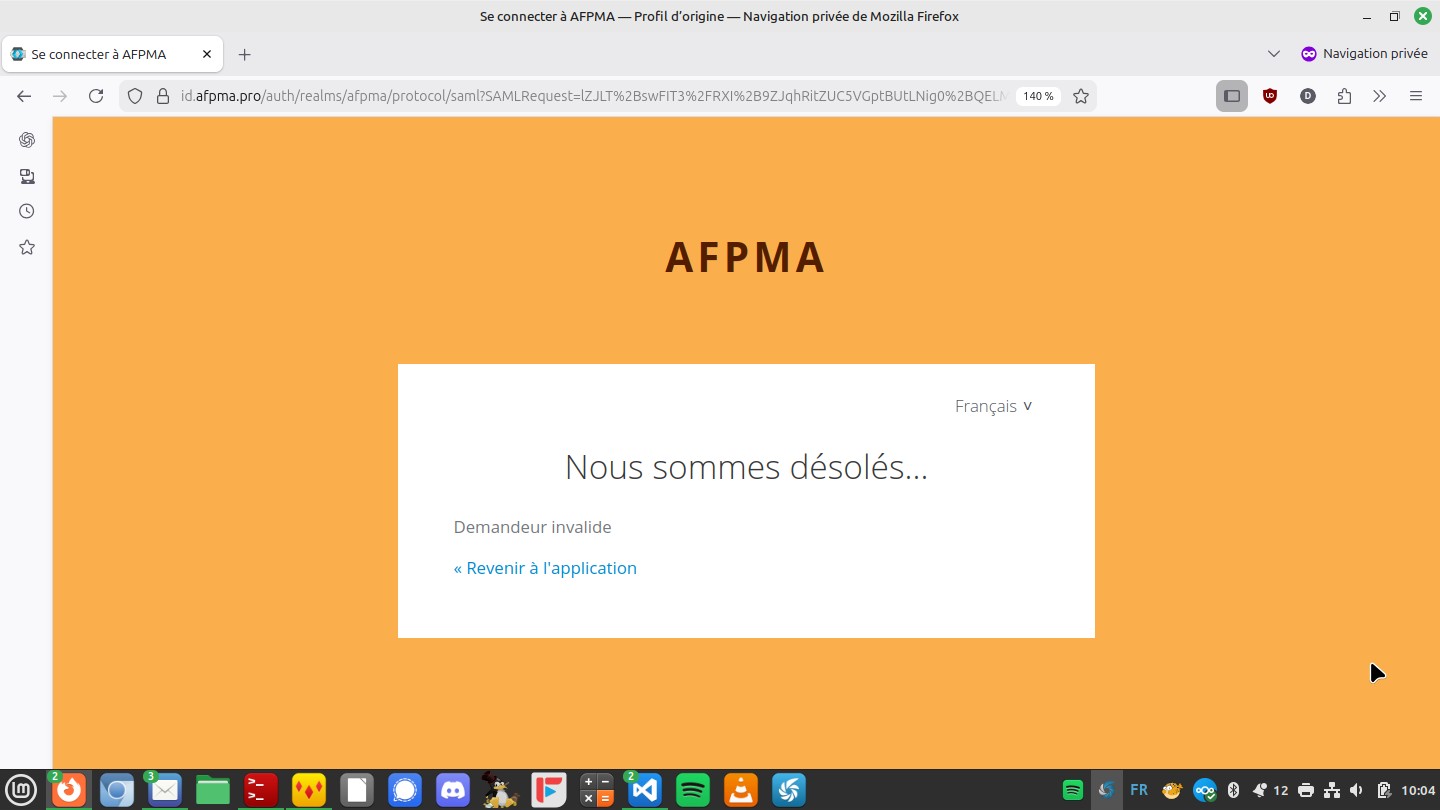Show more tools via the overflow chevron

[x=1380, y=96]
